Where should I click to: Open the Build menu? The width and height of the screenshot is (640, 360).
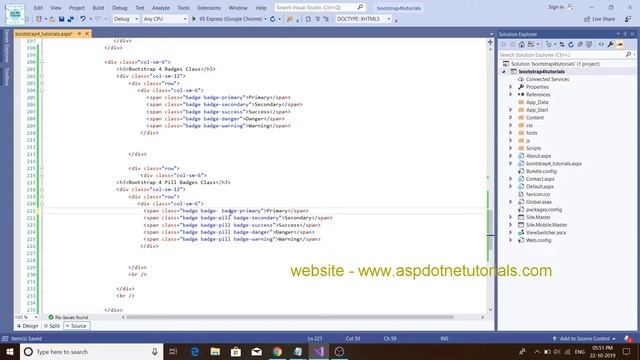[98, 8]
